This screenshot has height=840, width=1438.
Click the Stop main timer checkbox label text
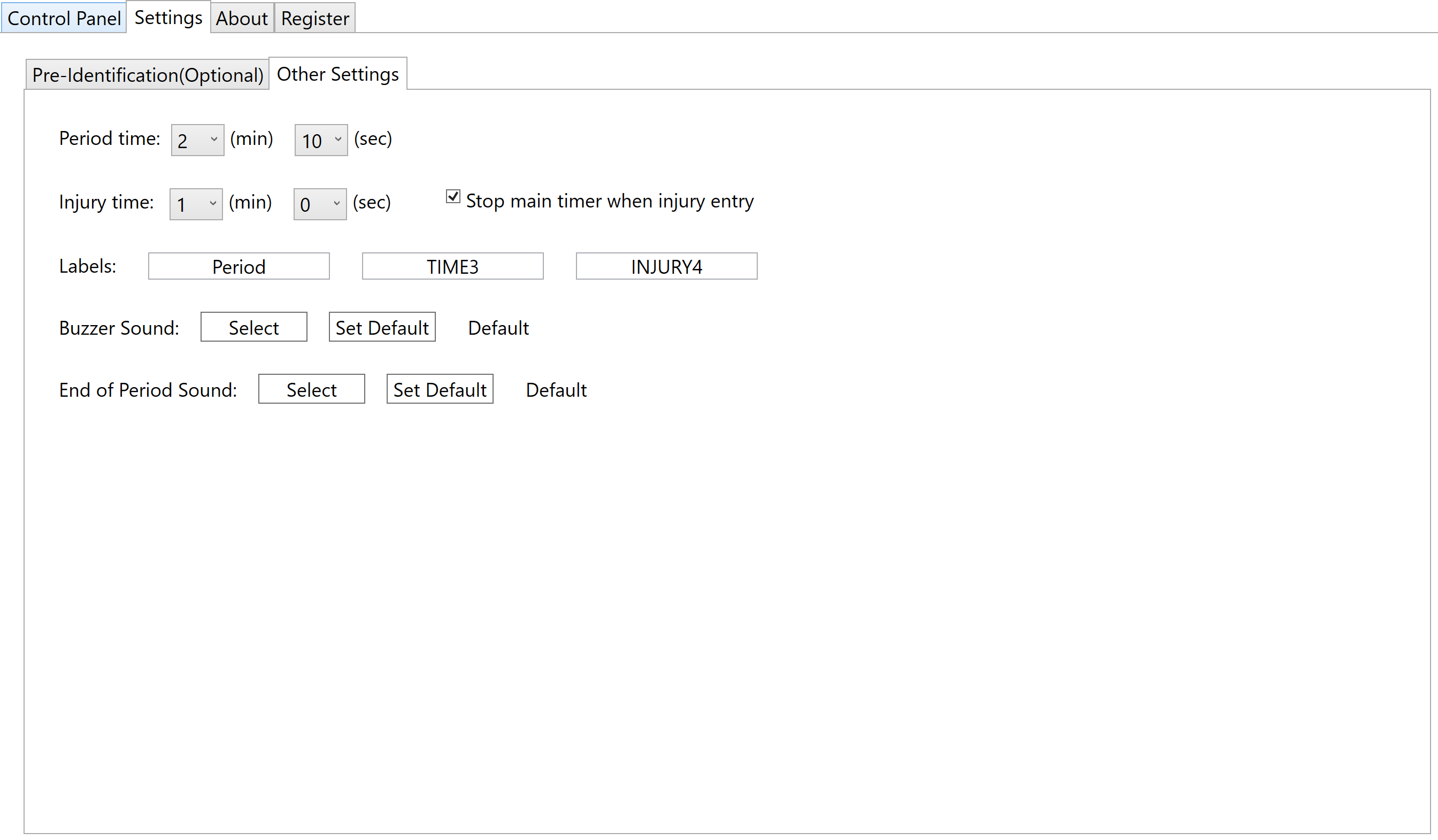[610, 201]
